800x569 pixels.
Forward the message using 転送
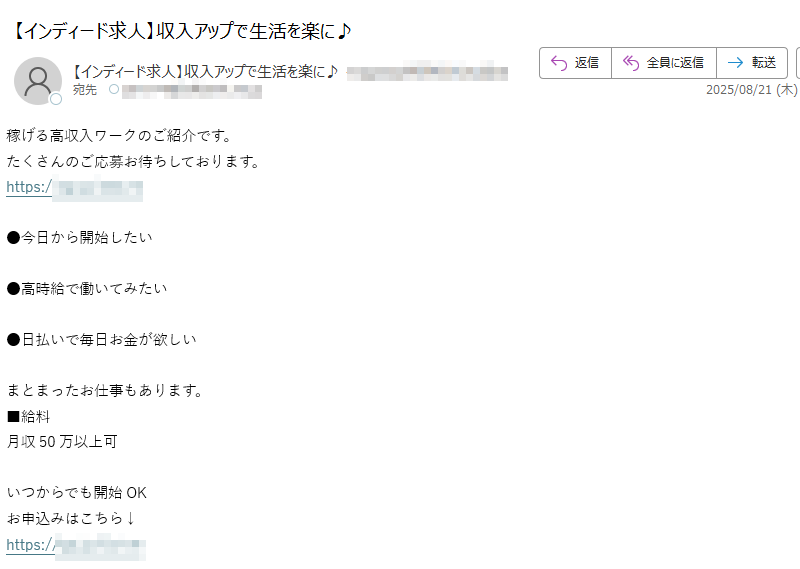(x=752, y=63)
